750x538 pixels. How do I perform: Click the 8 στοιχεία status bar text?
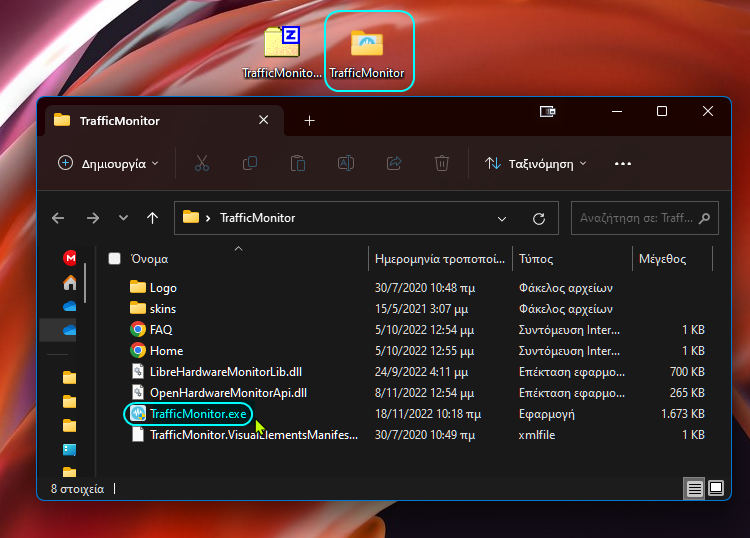tap(77, 489)
